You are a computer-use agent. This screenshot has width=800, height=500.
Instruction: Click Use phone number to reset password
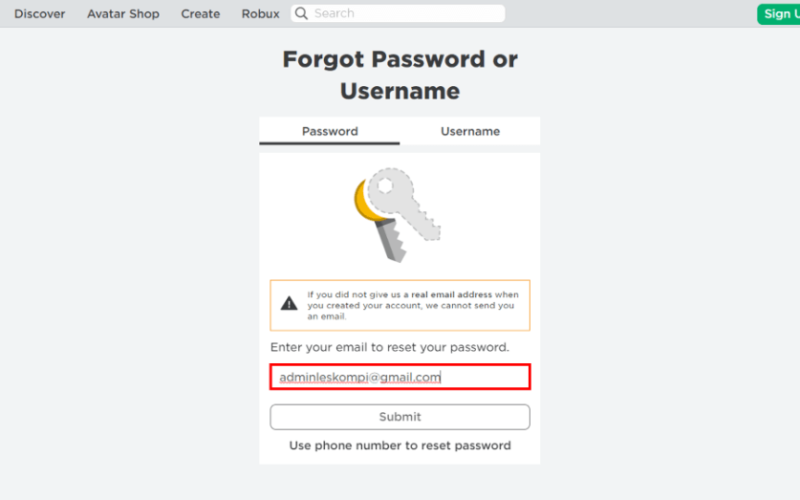point(400,445)
